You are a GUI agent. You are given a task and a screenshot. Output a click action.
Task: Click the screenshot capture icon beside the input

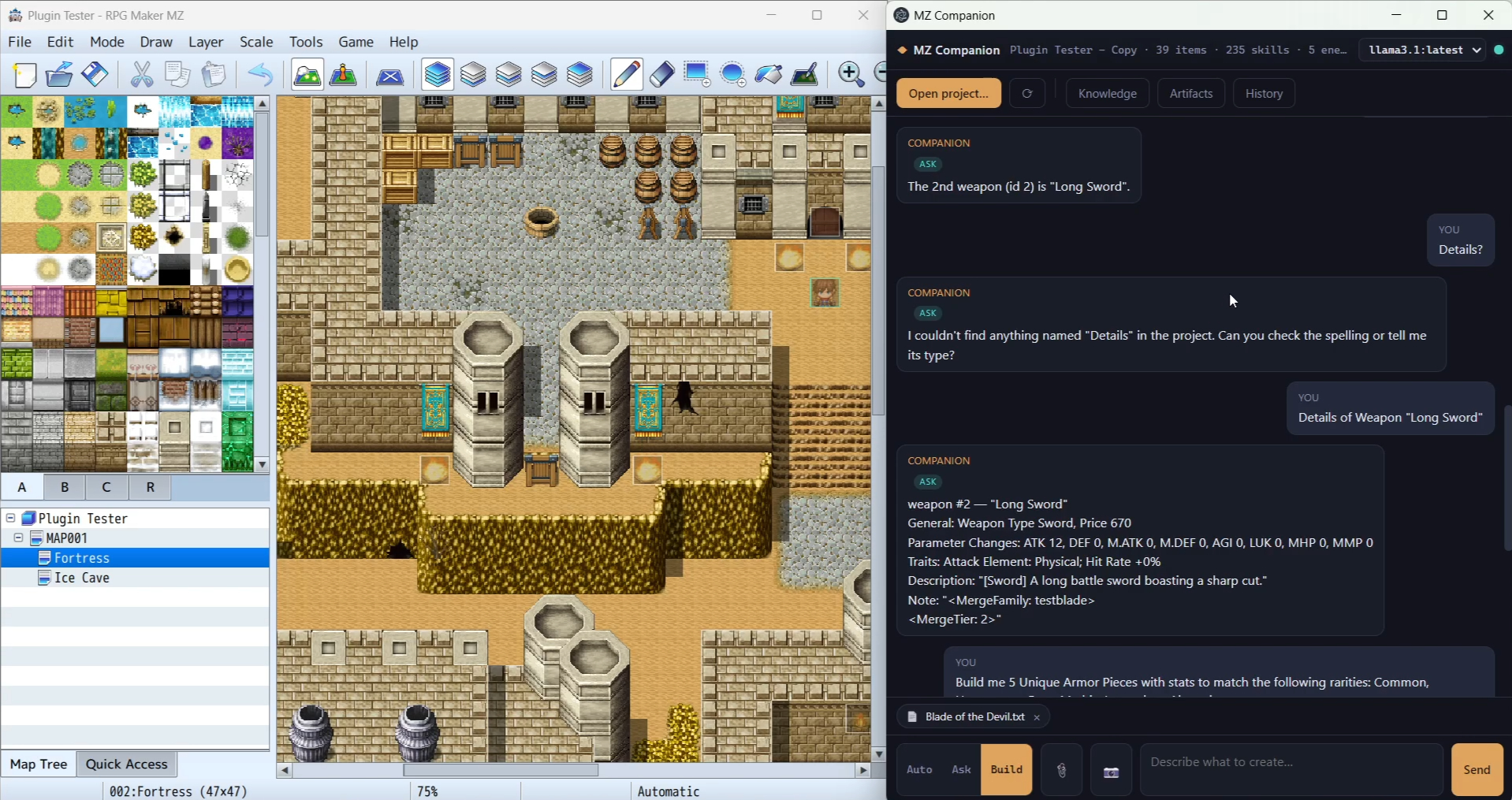click(x=1112, y=770)
